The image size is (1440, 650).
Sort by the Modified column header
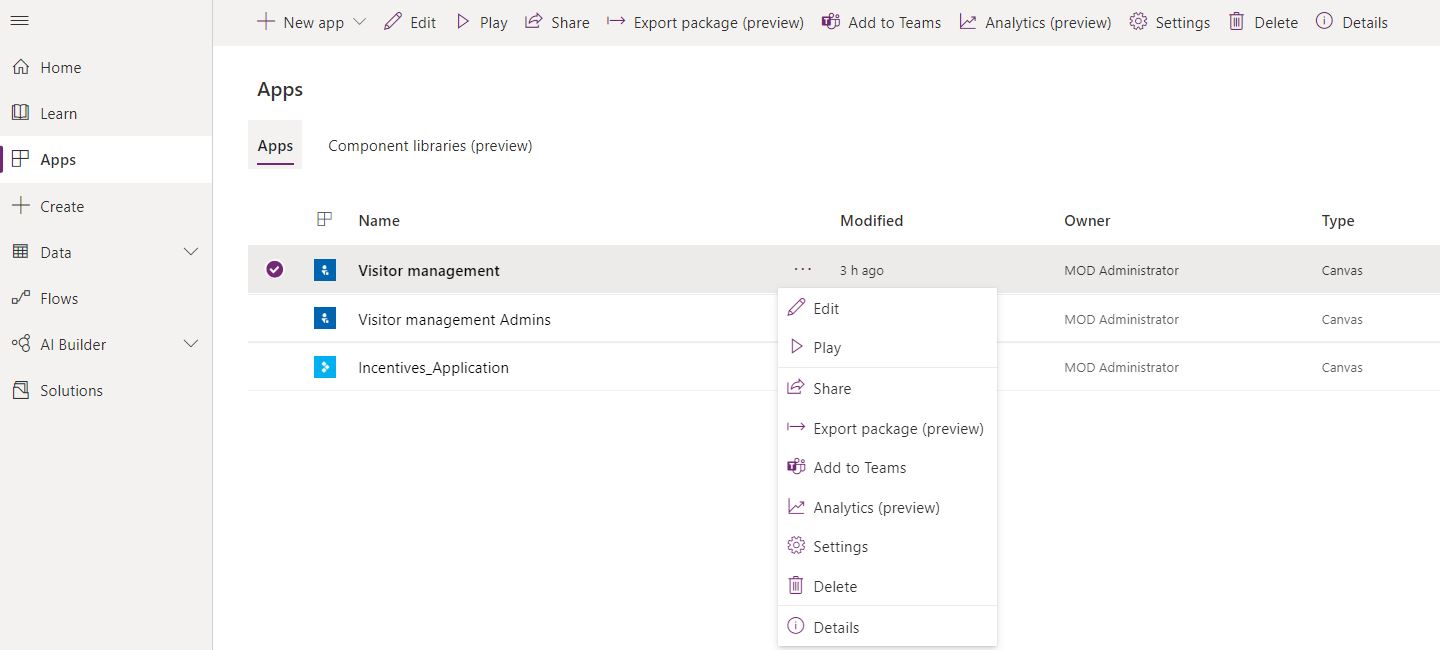(x=871, y=221)
